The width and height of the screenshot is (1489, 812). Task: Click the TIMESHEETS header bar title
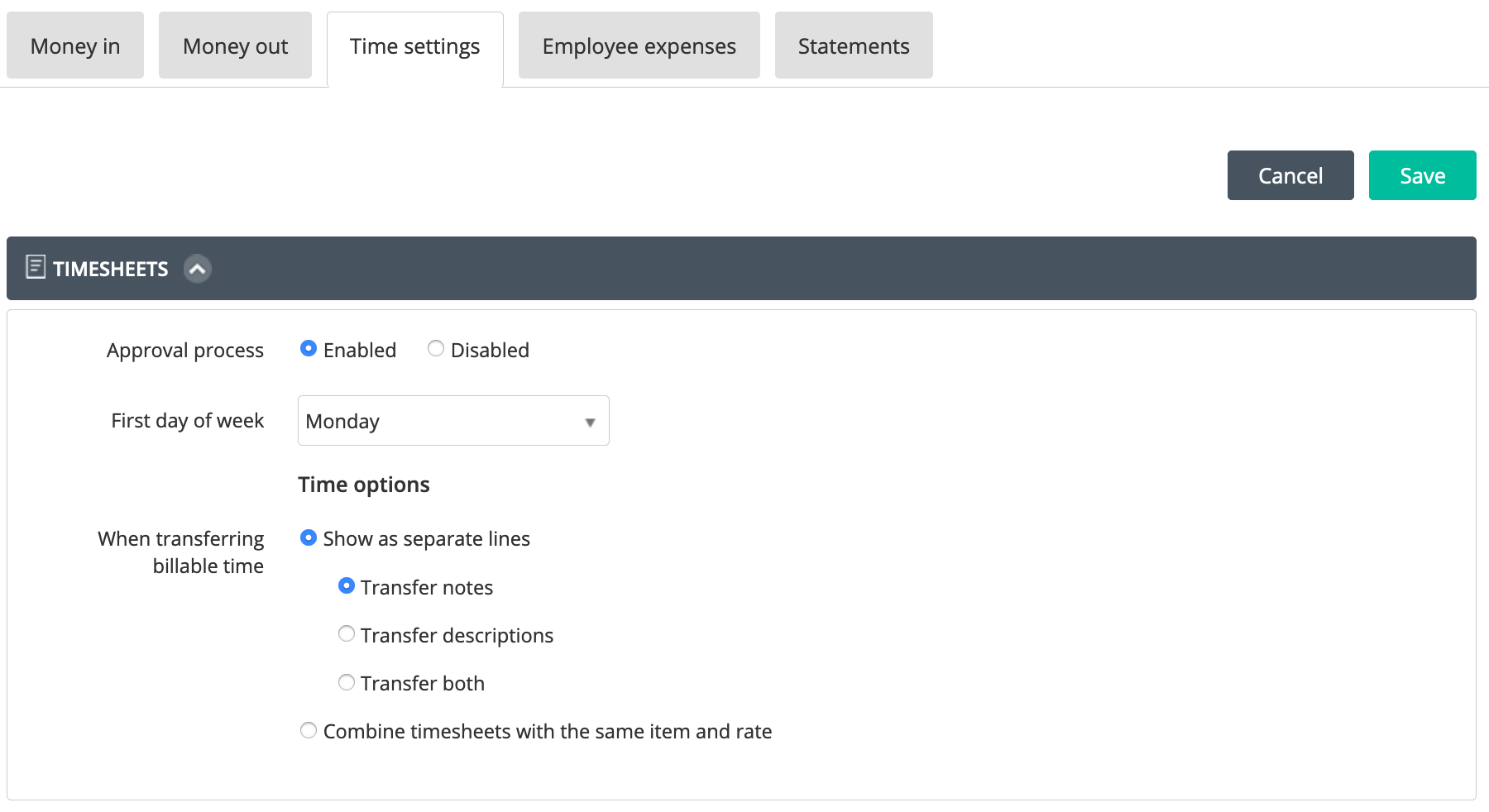(111, 269)
